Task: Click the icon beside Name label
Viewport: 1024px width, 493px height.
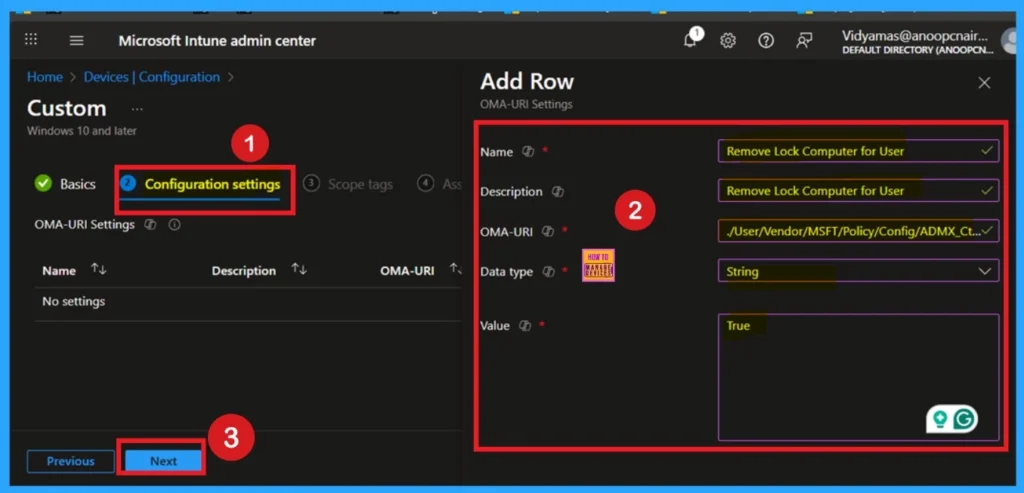Action: (x=528, y=151)
